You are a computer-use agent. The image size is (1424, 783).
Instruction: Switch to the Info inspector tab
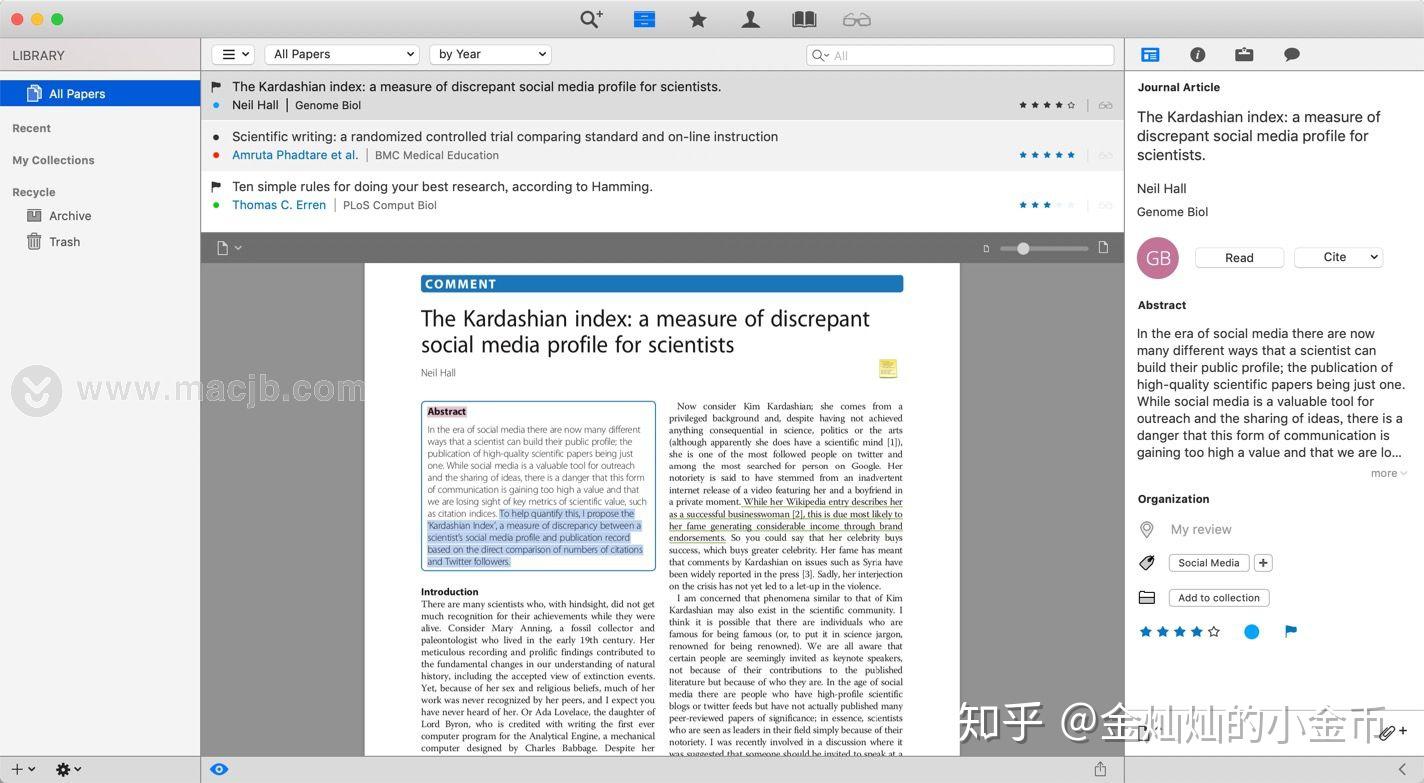pos(1197,54)
